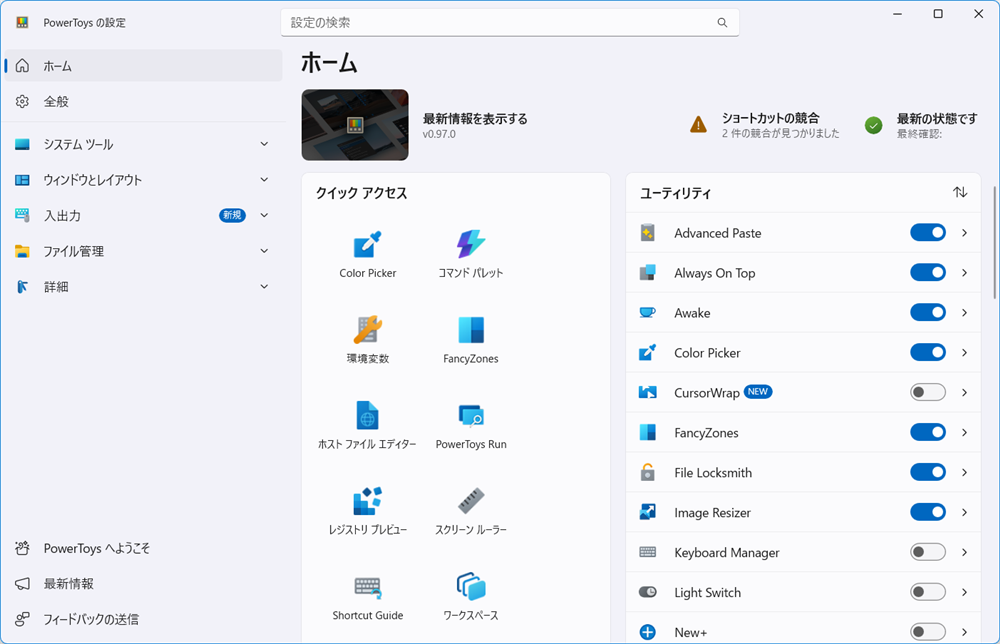The height and width of the screenshot is (644, 1000).
Task: Sort the ユーティリティ list
Action: (x=958, y=193)
